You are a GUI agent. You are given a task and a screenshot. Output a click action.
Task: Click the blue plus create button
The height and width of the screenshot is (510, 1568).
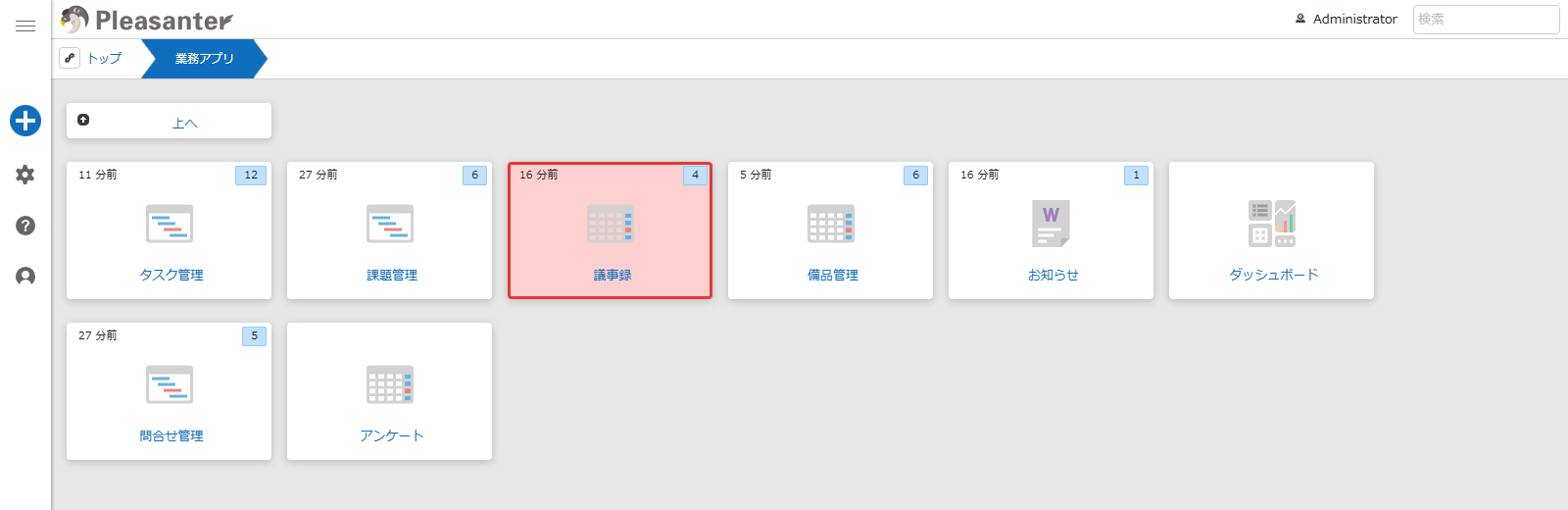pos(25,121)
